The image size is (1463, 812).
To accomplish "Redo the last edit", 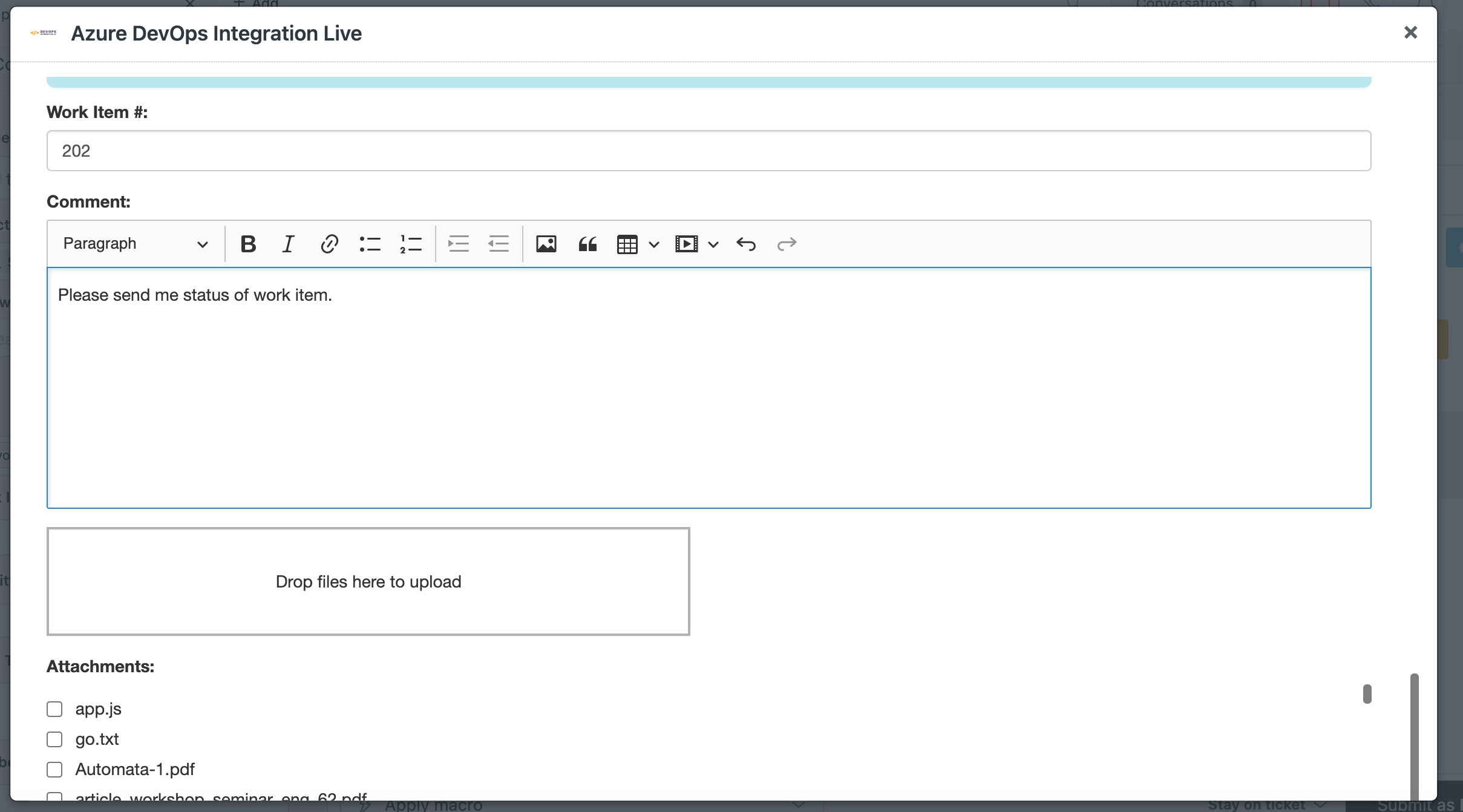I will 787,244.
